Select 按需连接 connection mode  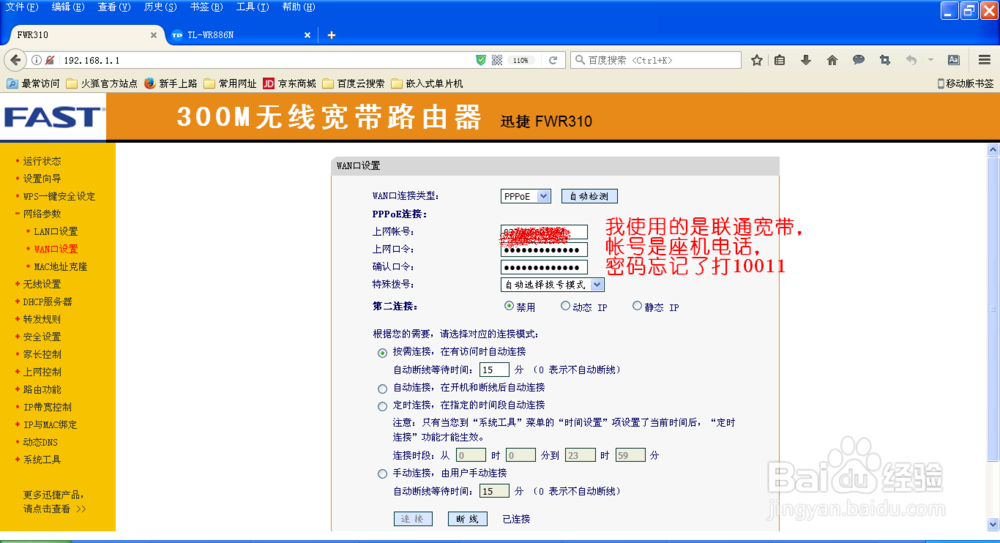click(x=382, y=353)
